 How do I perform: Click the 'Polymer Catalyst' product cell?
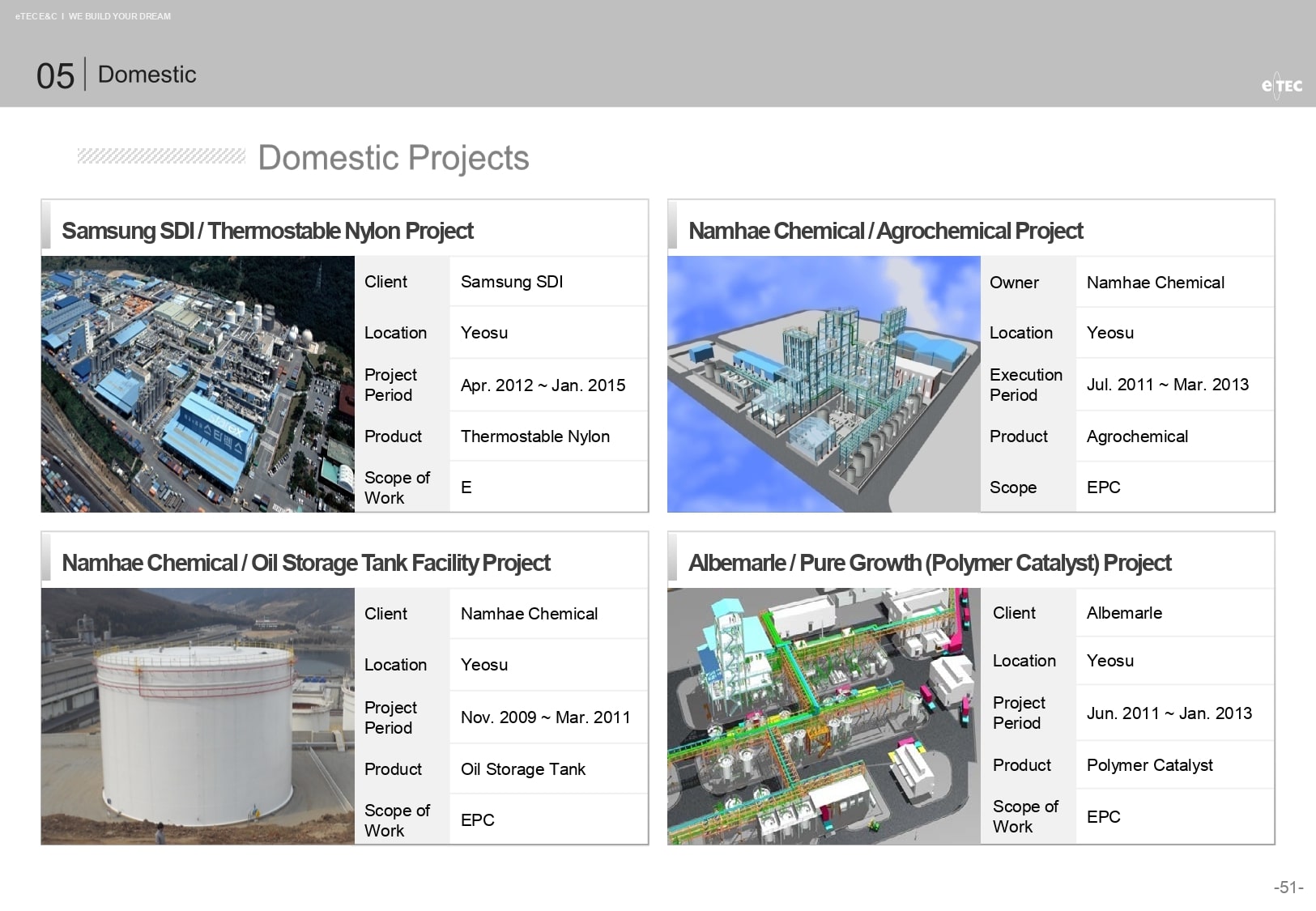click(x=1149, y=765)
